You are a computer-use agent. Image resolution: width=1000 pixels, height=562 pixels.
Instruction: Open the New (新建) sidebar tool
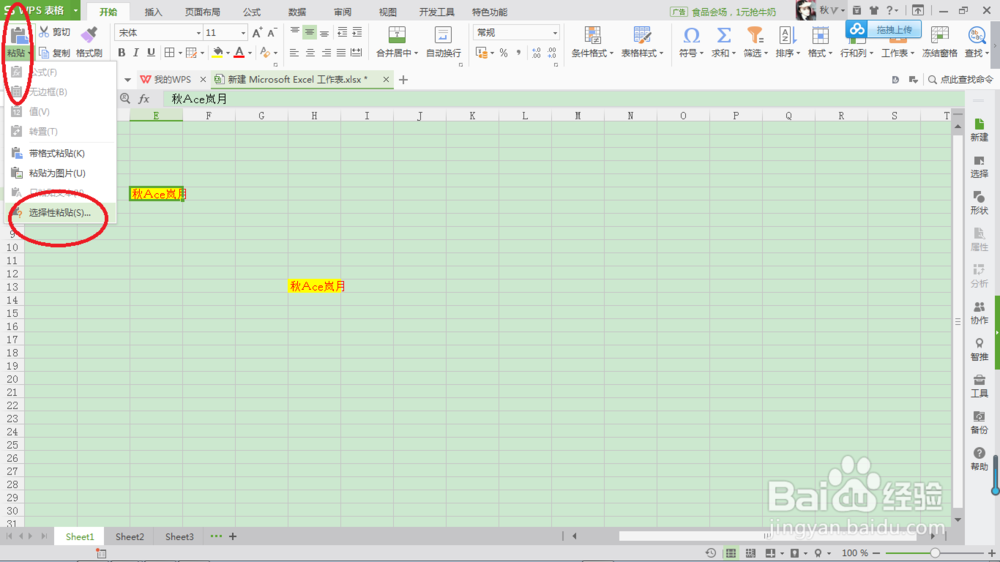(x=979, y=129)
